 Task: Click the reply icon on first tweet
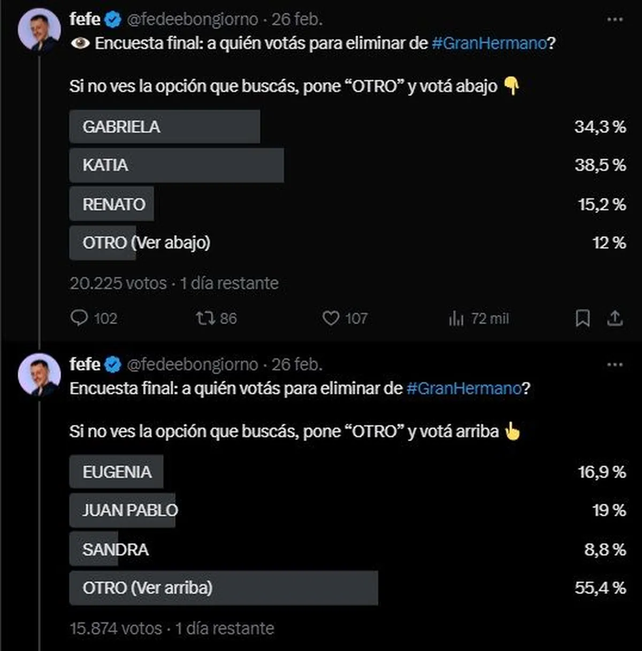coord(81,318)
